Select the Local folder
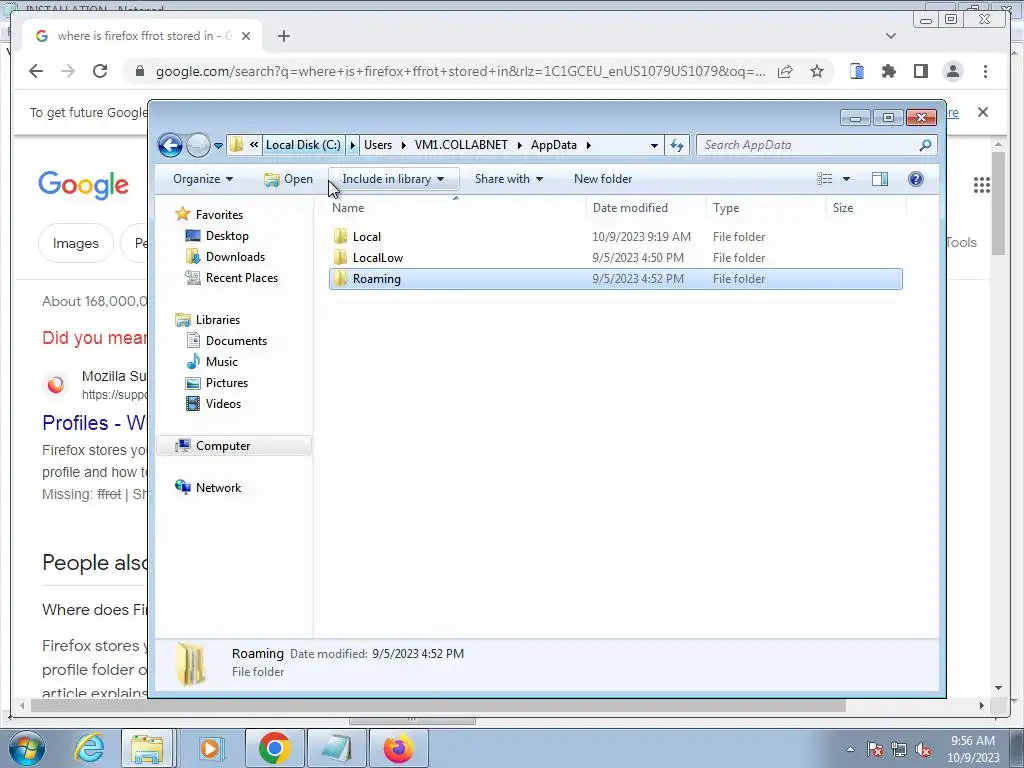Image resolution: width=1024 pixels, height=768 pixels. click(616, 236)
